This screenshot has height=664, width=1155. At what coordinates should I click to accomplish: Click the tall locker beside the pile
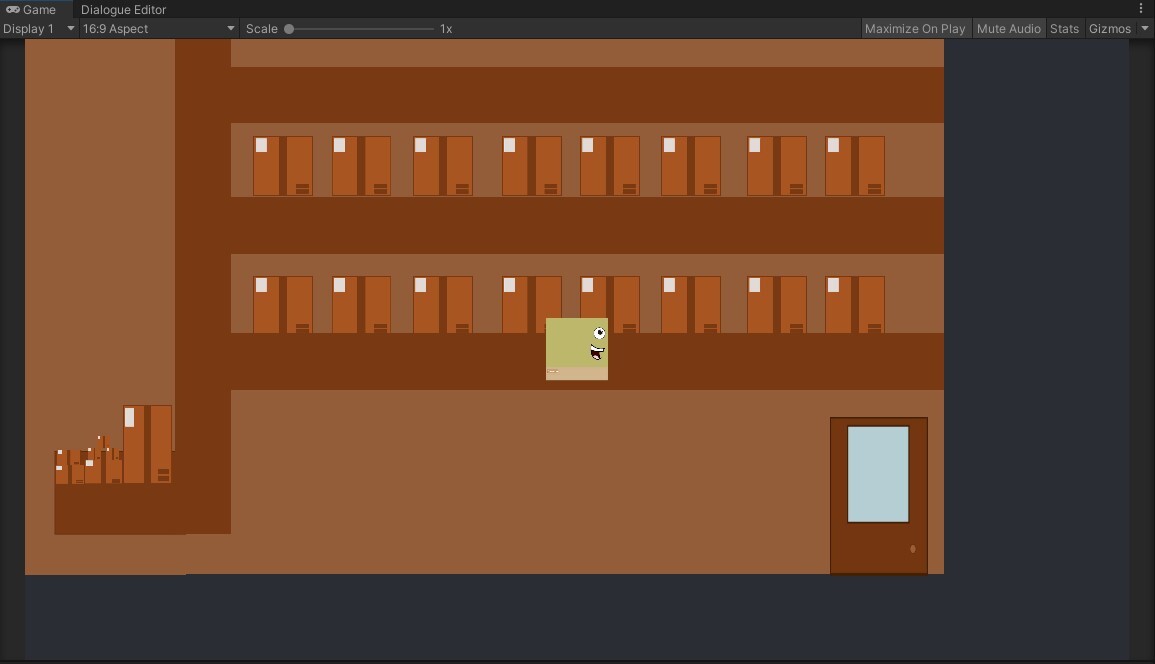pos(147,444)
